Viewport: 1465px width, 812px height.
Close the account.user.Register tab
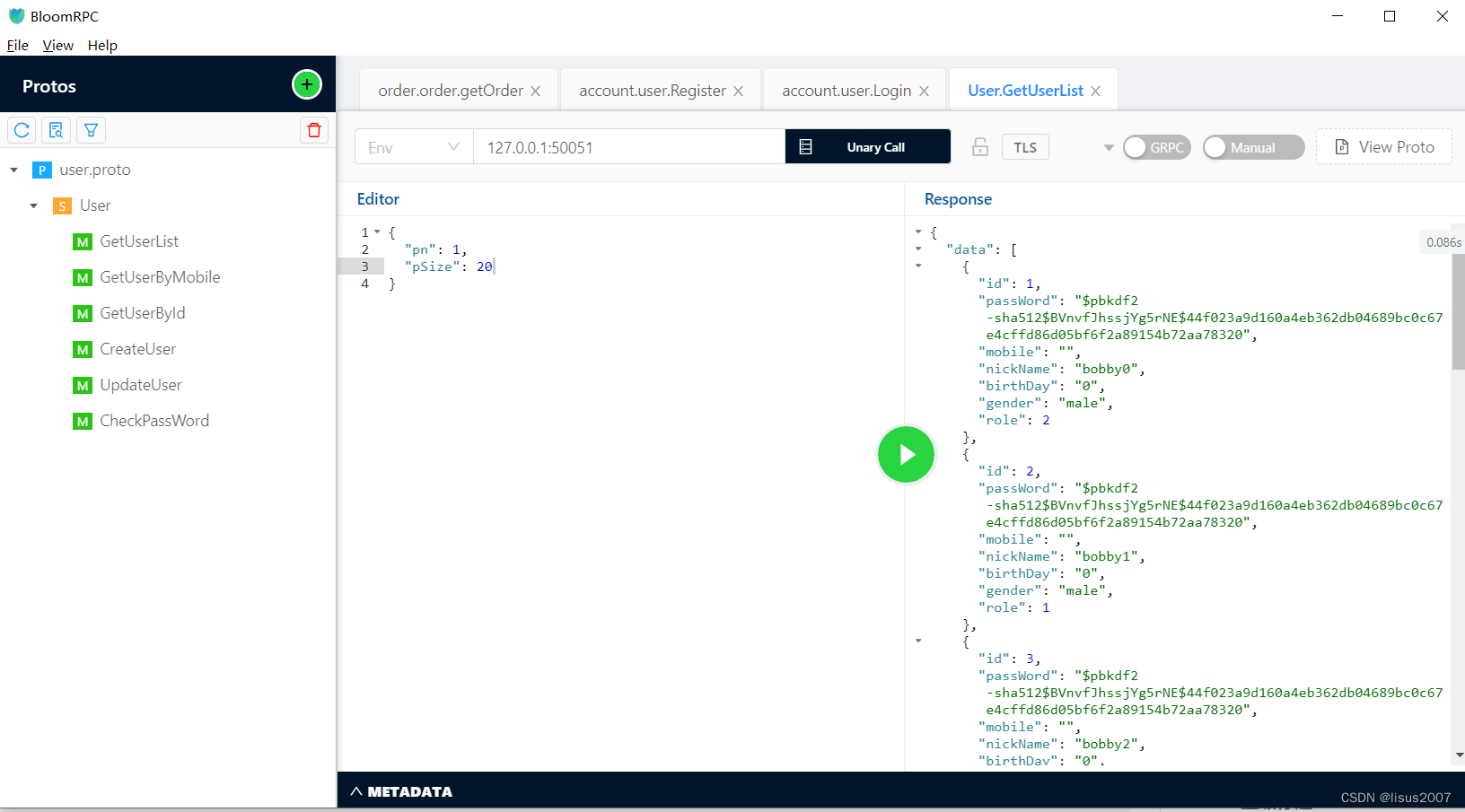tap(738, 92)
